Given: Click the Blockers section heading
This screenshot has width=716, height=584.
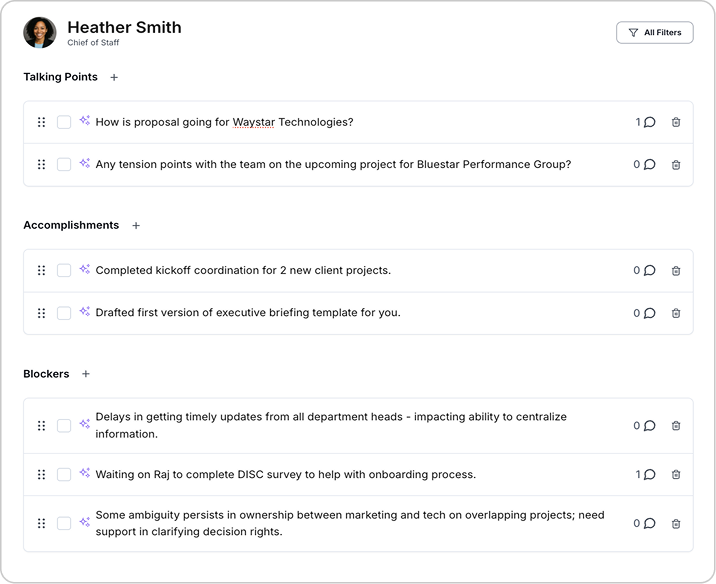Looking at the screenshot, I should [x=46, y=374].
